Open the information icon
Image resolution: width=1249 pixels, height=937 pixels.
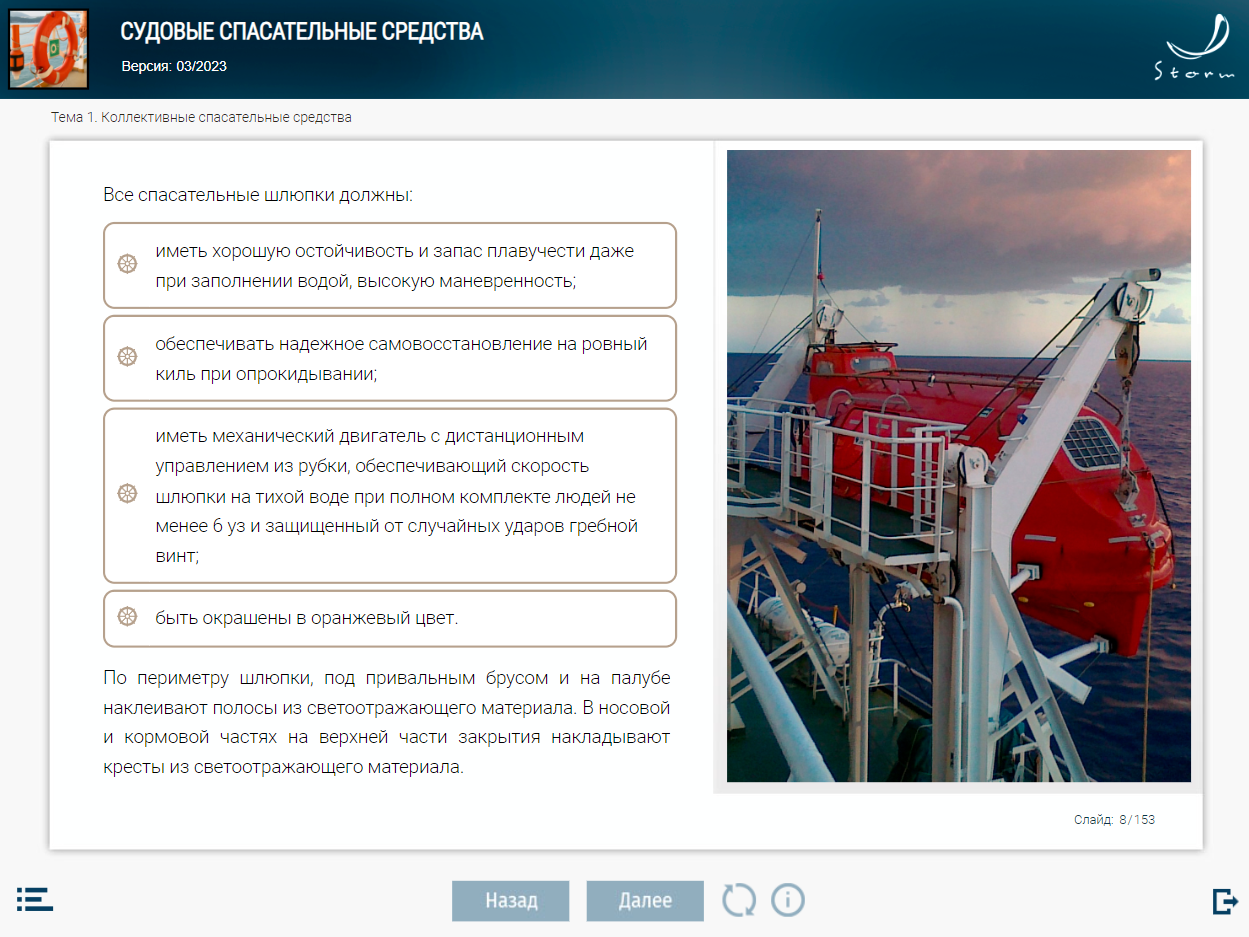click(788, 900)
